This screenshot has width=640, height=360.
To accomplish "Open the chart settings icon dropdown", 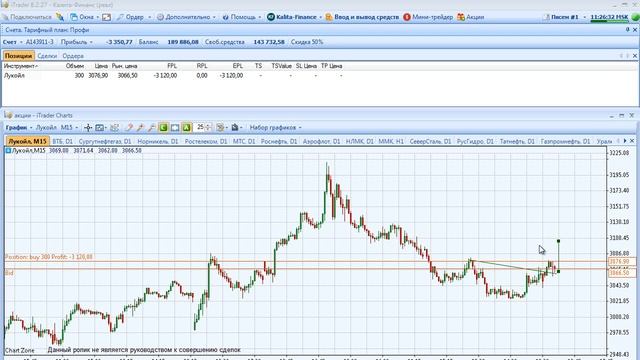I will [x=222, y=128].
